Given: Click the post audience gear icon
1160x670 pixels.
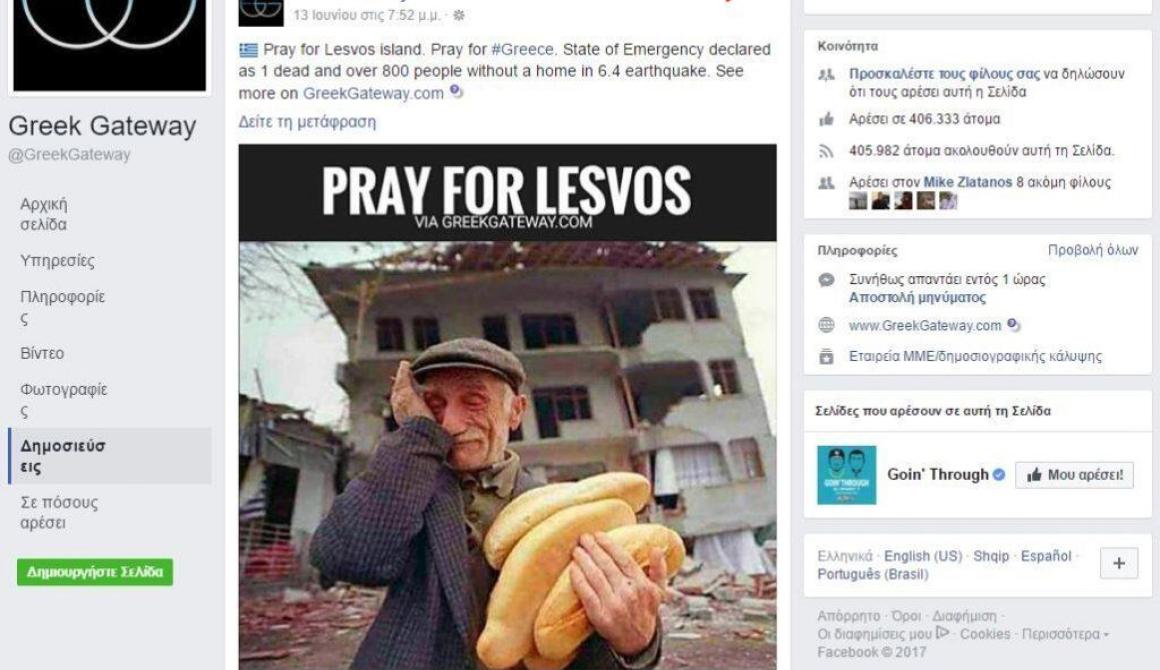Looking at the screenshot, I should (x=459, y=15).
